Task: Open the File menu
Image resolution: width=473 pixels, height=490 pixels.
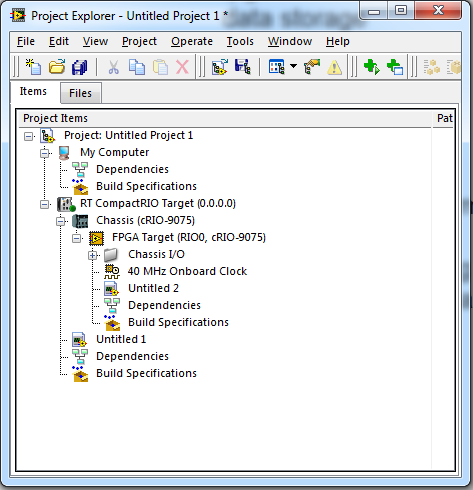Action: tap(26, 41)
